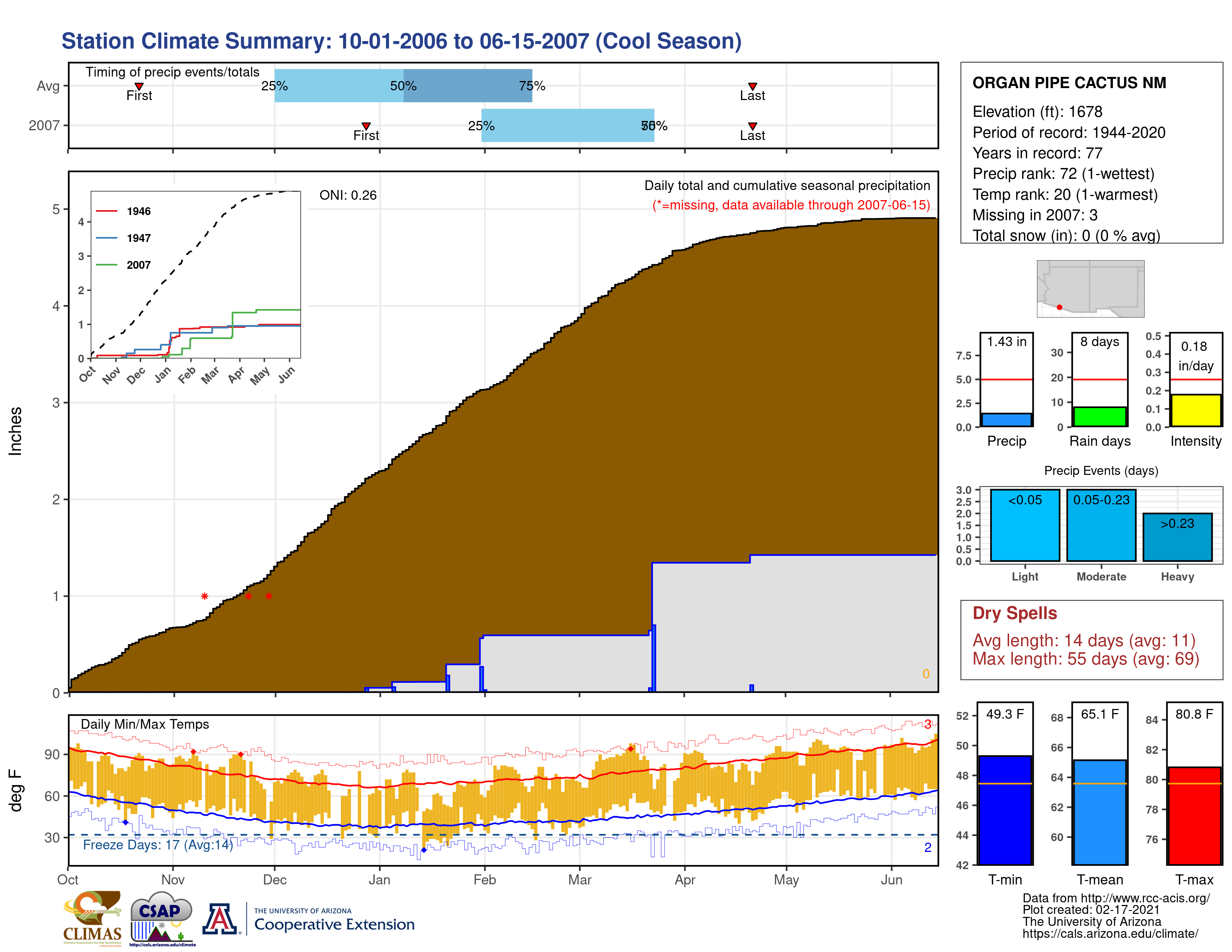Click the Total snow (in) line

click(1066, 236)
